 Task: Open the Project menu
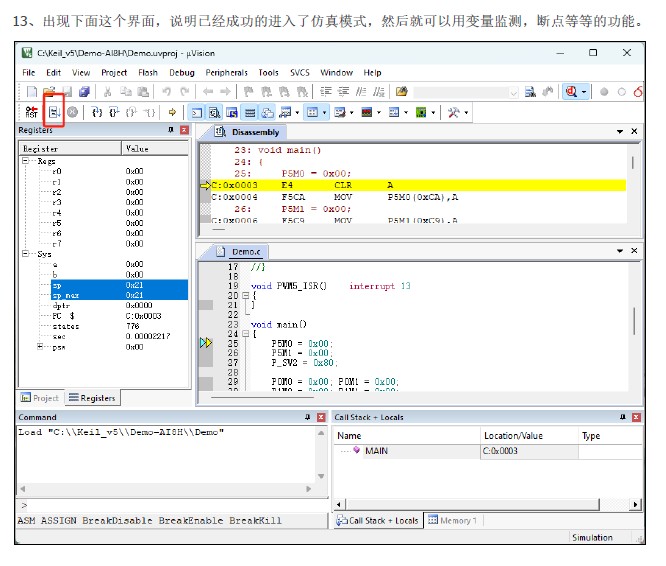click(x=114, y=73)
